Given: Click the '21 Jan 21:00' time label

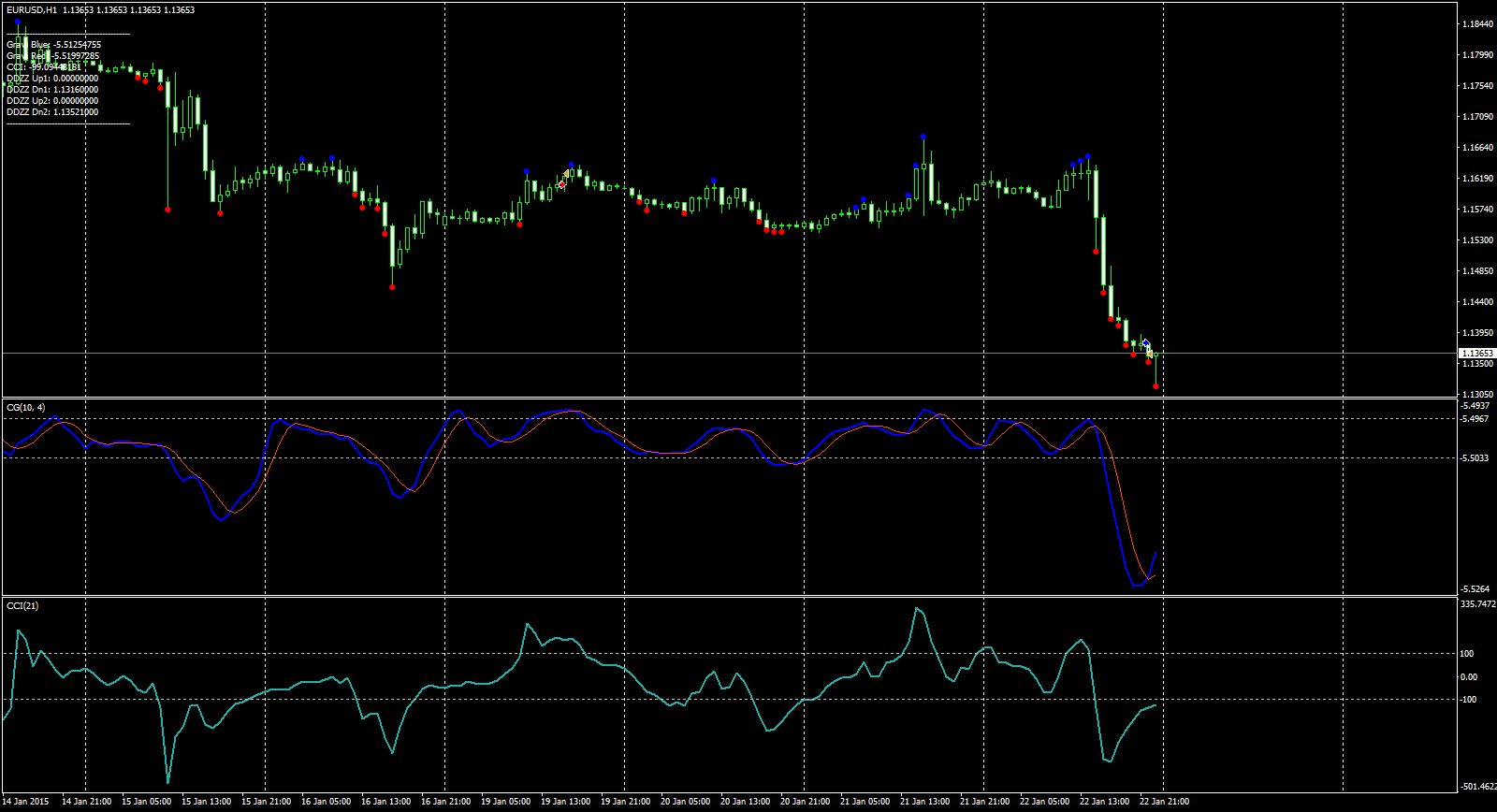Looking at the screenshot, I should [x=985, y=802].
